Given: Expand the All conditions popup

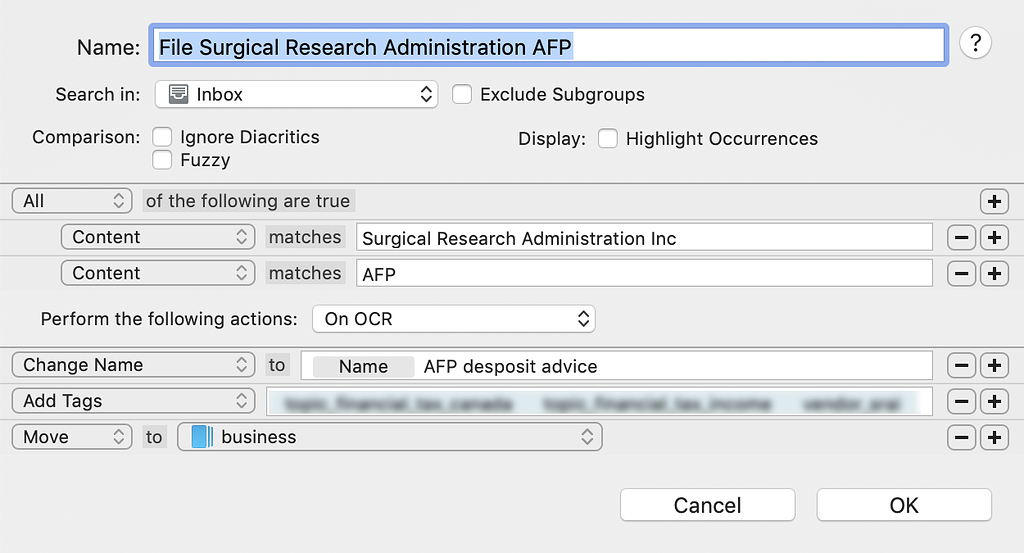Looking at the screenshot, I should tap(72, 201).
